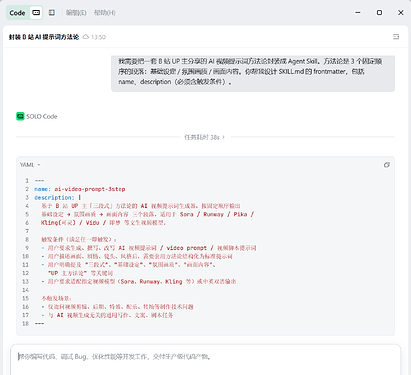Click the closing --- on line 18
Viewport: 411px width, 375px height.
click(39, 323)
